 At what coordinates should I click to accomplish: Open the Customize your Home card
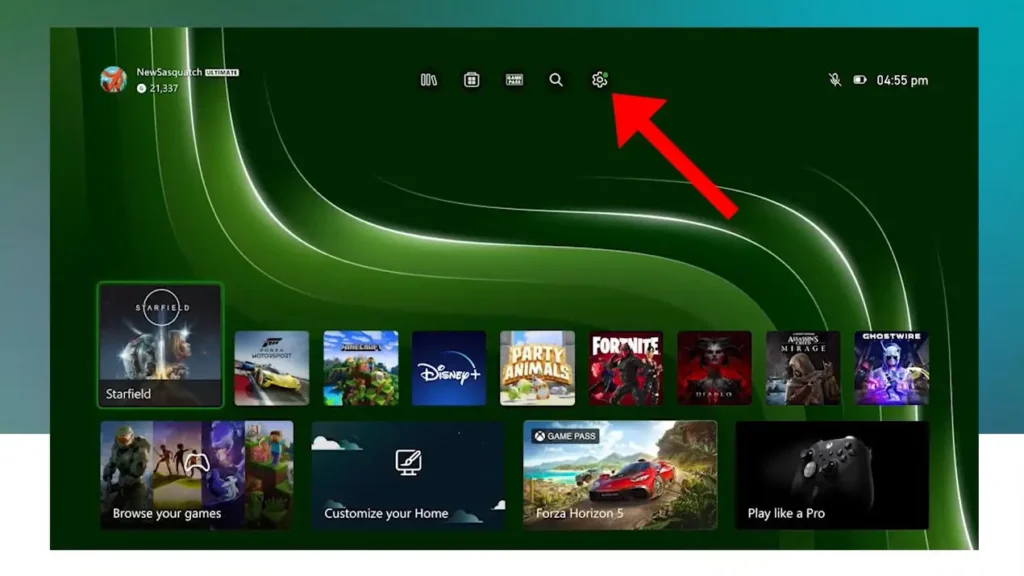point(408,475)
